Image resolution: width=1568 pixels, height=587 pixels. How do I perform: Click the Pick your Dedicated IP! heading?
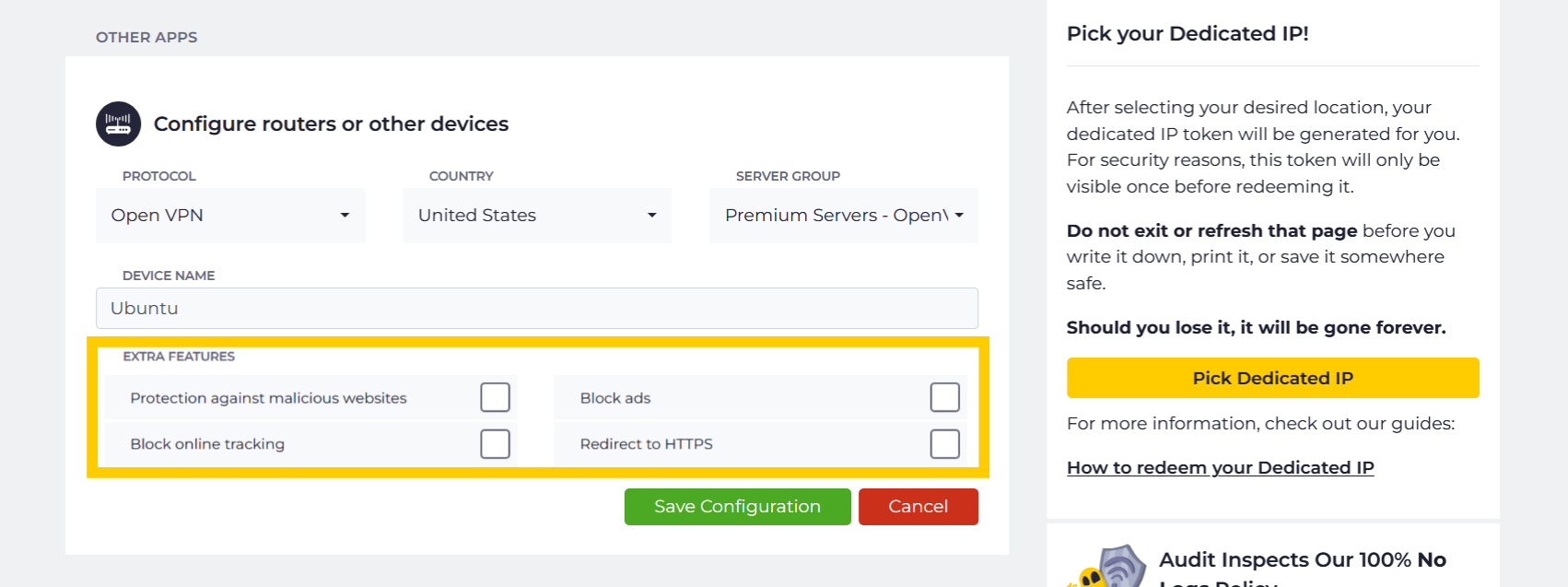tap(1188, 33)
